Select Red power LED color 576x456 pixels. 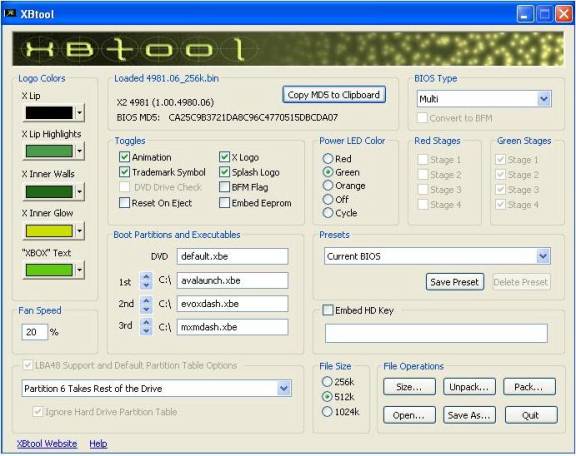click(328, 159)
